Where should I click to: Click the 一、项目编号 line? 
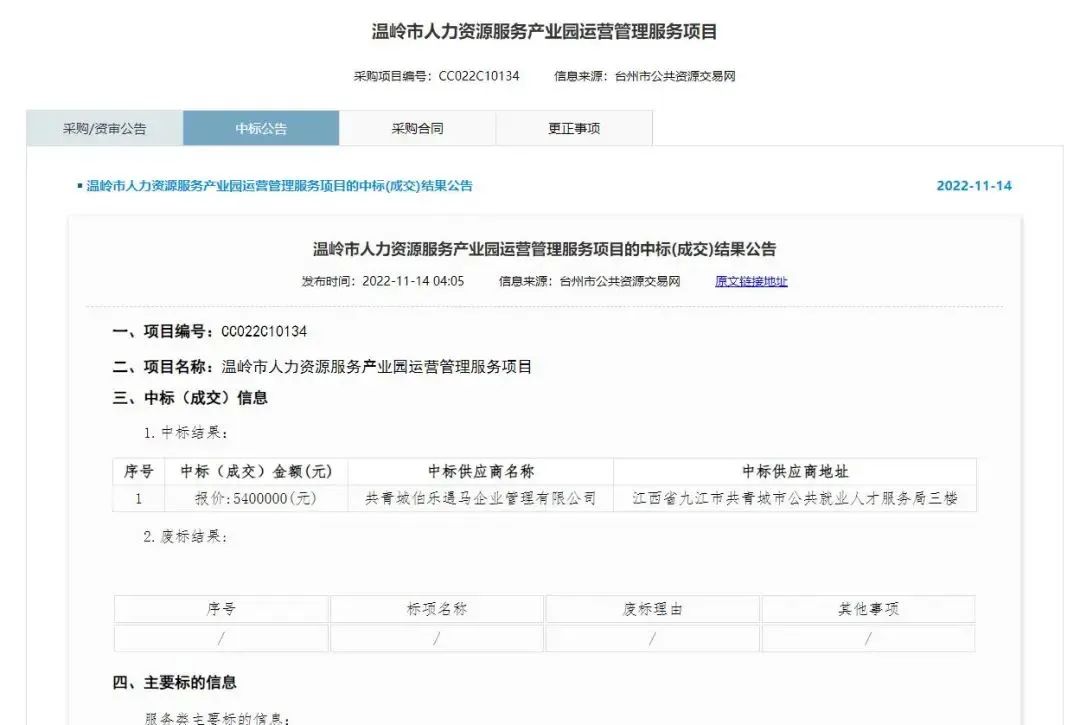(x=209, y=331)
